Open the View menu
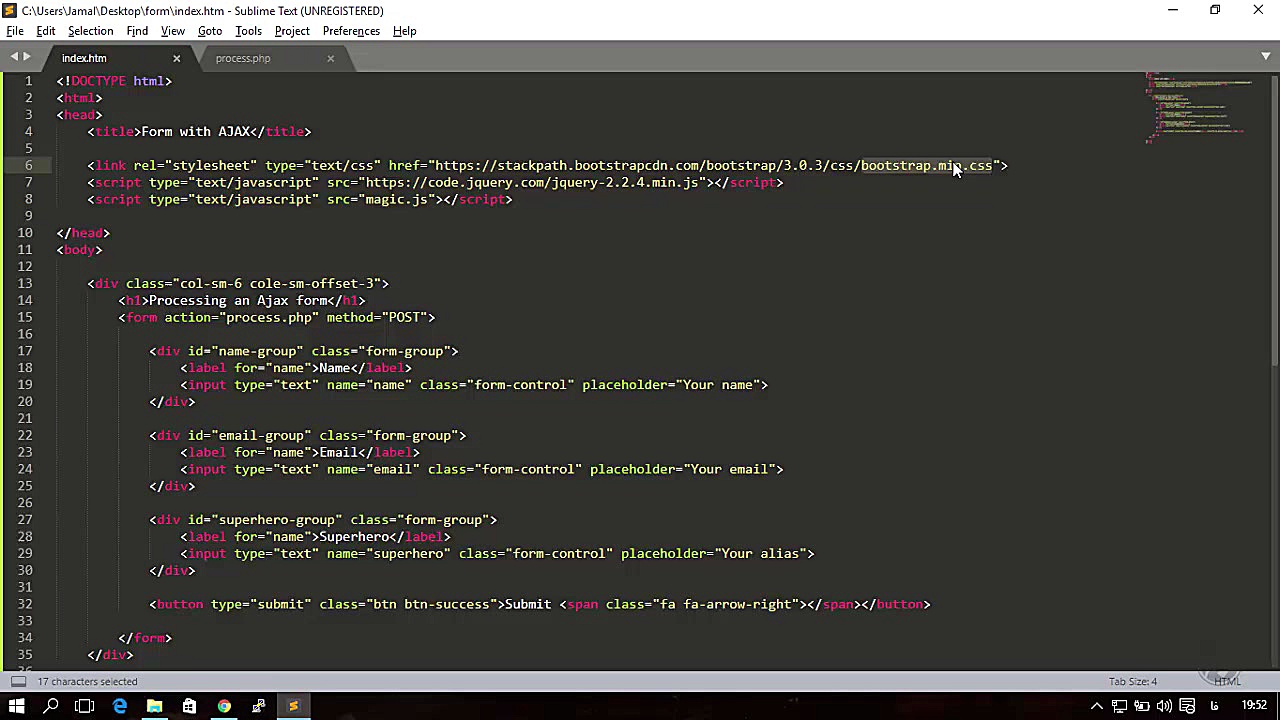The image size is (1280, 720). 173,31
